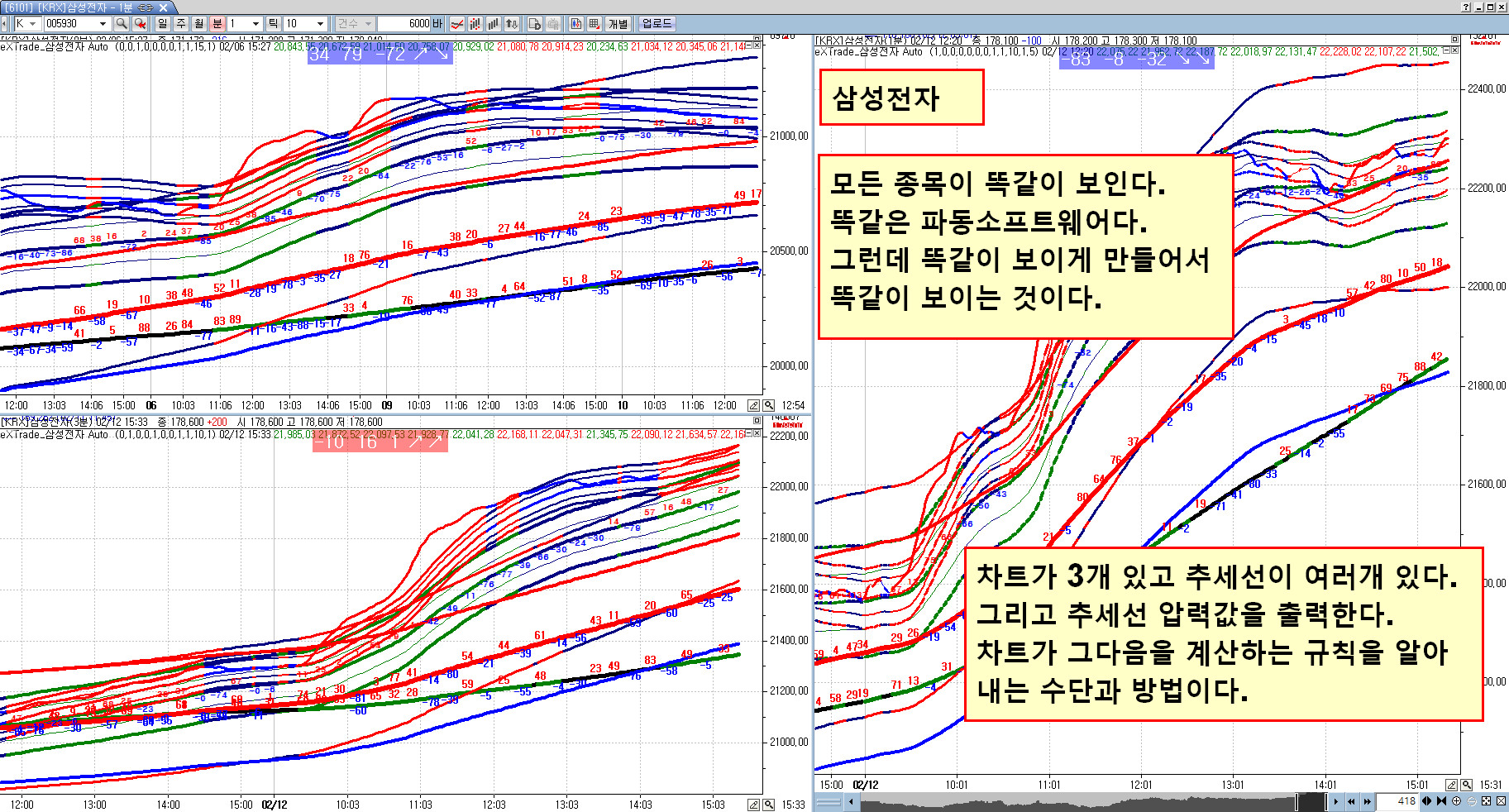Click the 개별 button
The width and height of the screenshot is (1509, 812).
pyautogui.click(x=618, y=24)
